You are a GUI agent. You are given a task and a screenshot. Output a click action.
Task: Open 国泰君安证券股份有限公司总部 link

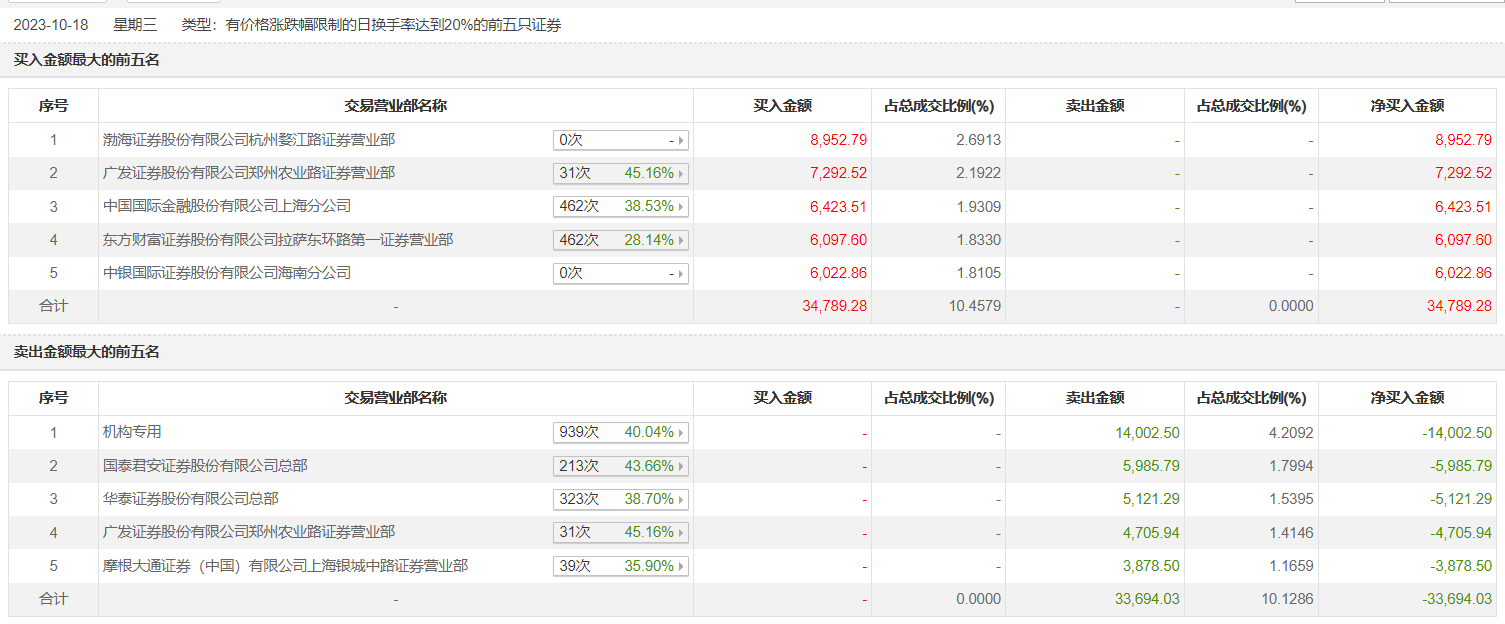coord(205,465)
